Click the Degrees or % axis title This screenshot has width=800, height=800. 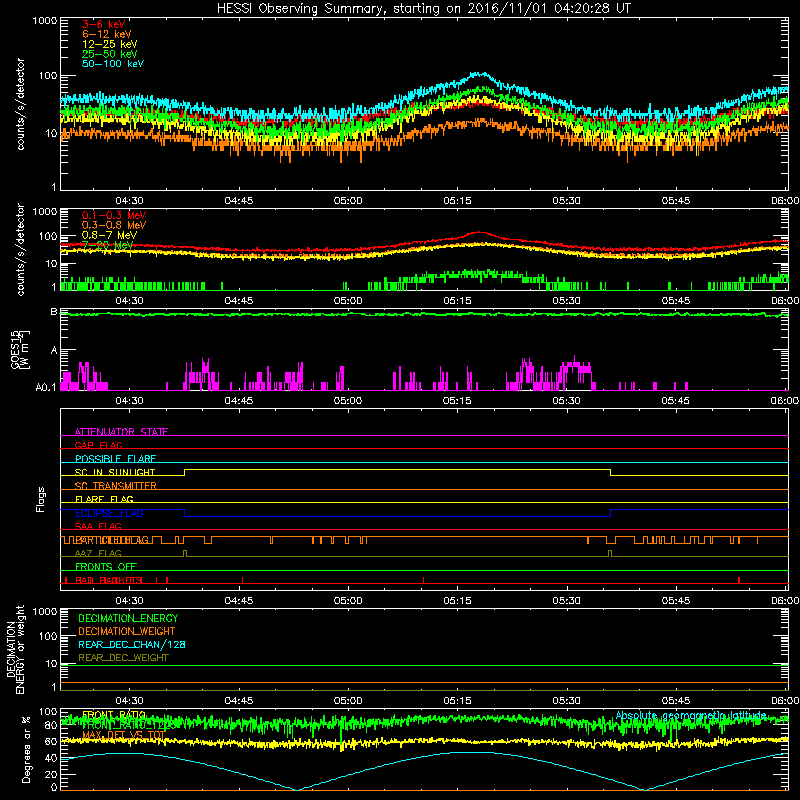pos(26,749)
